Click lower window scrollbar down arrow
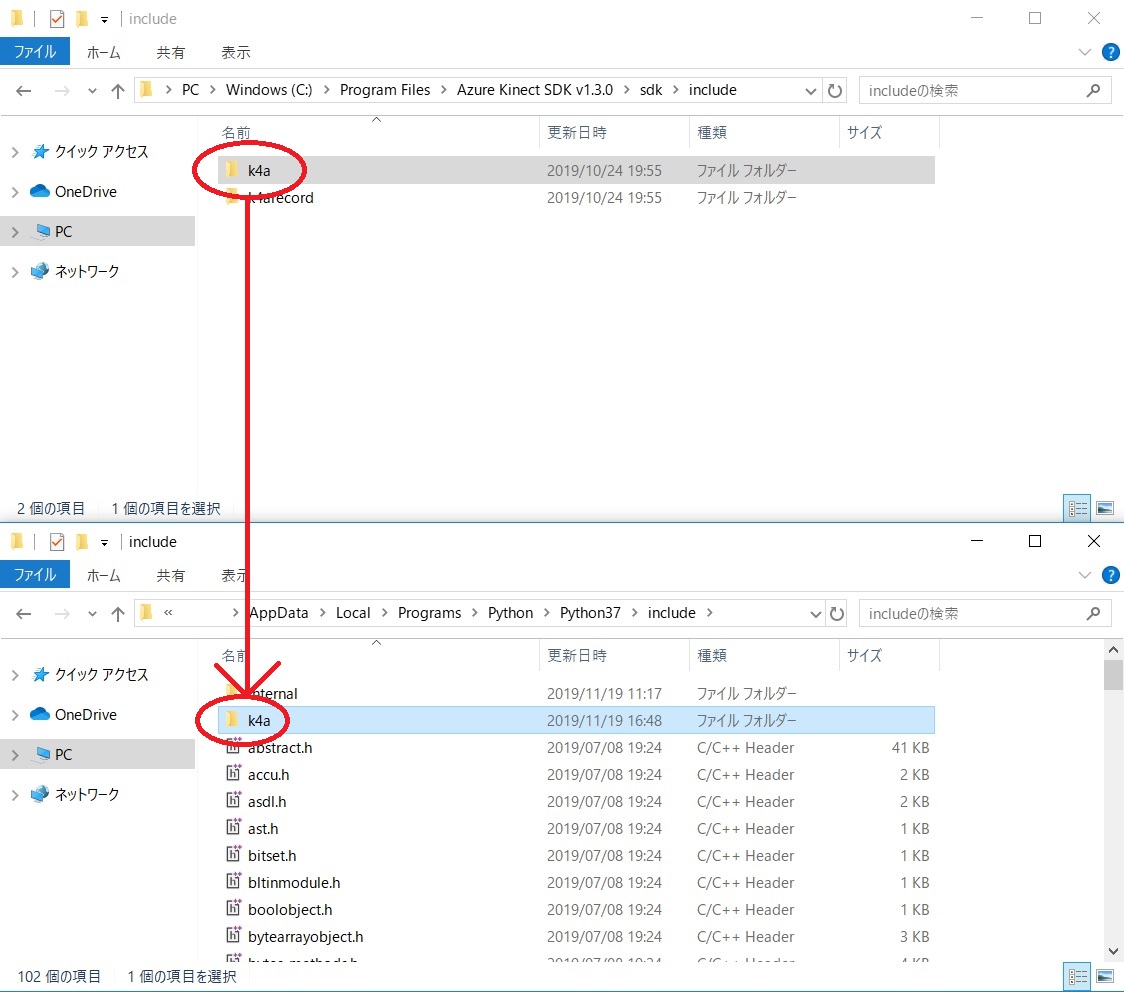 click(x=1113, y=952)
